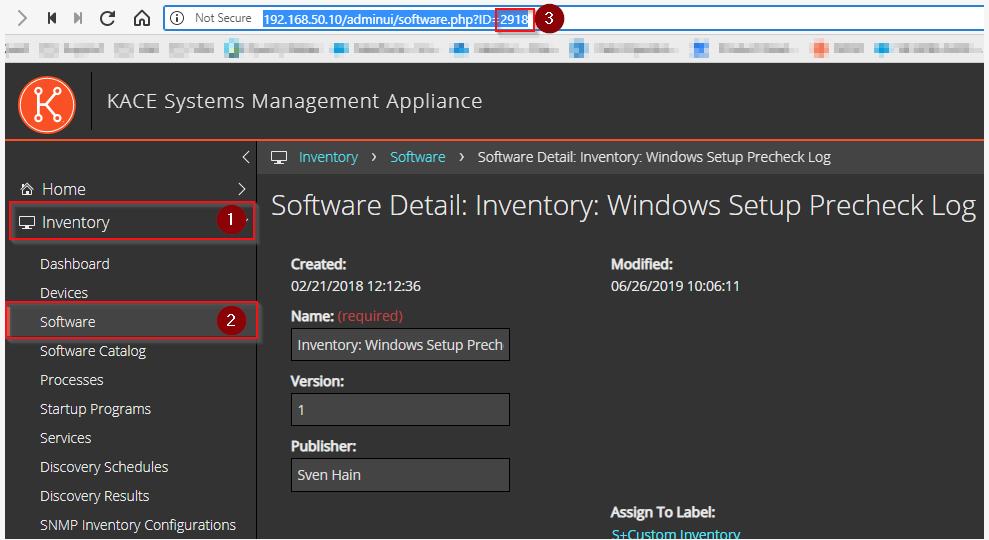The width and height of the screenshot is (989, 540).
Task: Click the Software Detail page heading
Action: (x=623, y=206)
